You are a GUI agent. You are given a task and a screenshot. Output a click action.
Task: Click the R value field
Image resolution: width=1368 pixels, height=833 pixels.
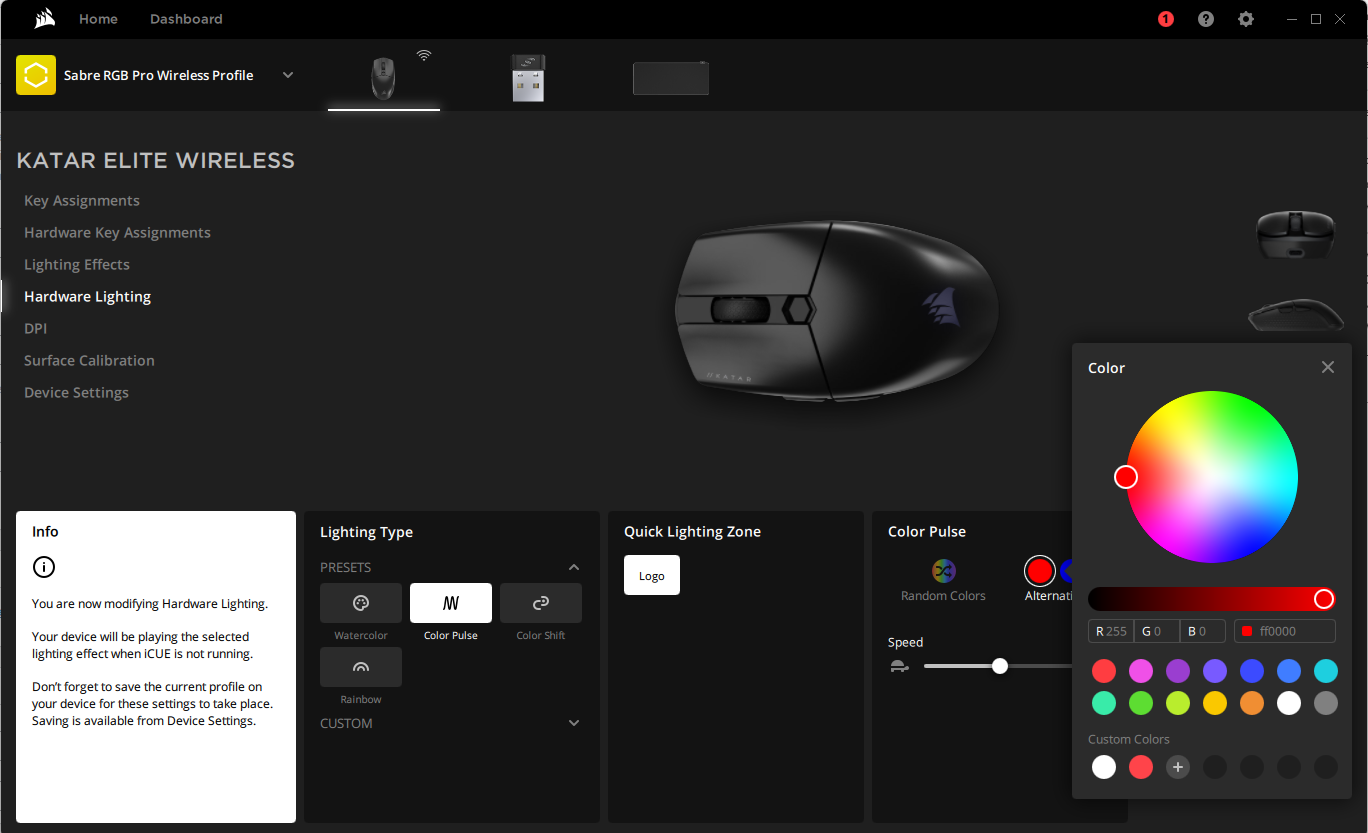coord(1111,631)
